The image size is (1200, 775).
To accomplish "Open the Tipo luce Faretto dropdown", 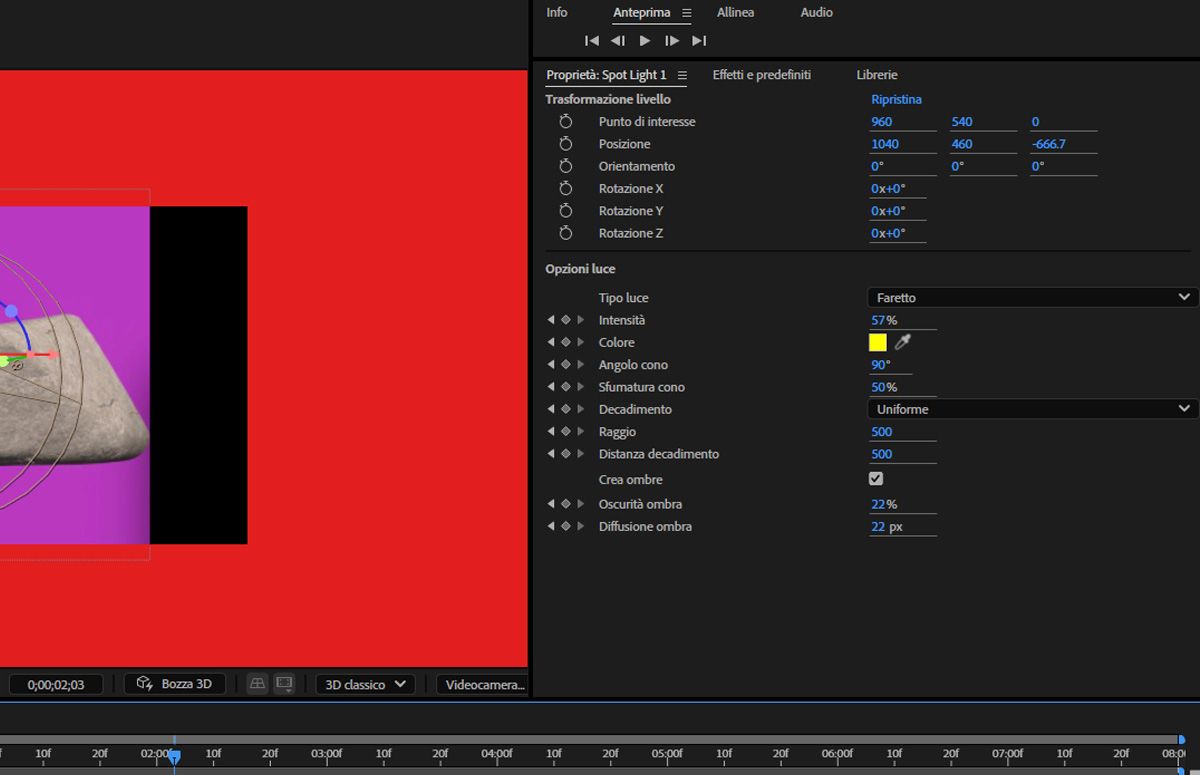I will pos(1030,298).
